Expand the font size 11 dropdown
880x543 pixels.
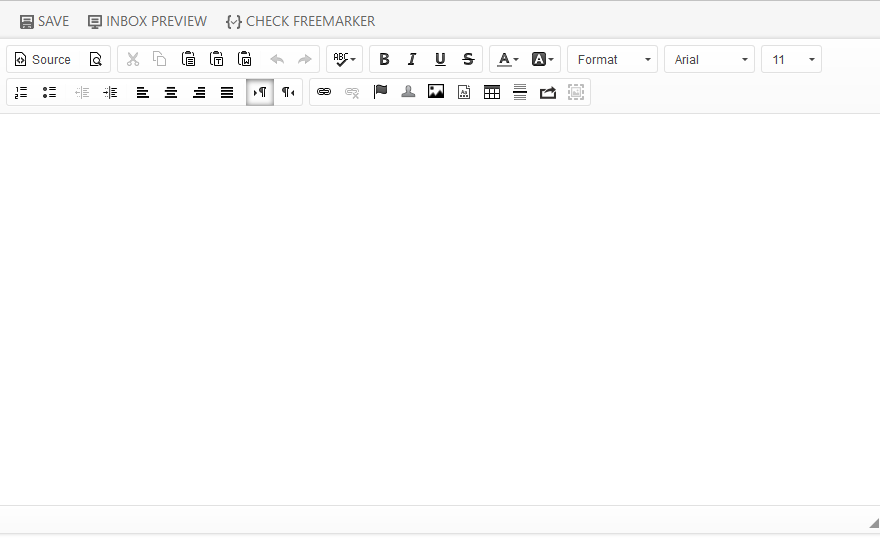(791, 59)
